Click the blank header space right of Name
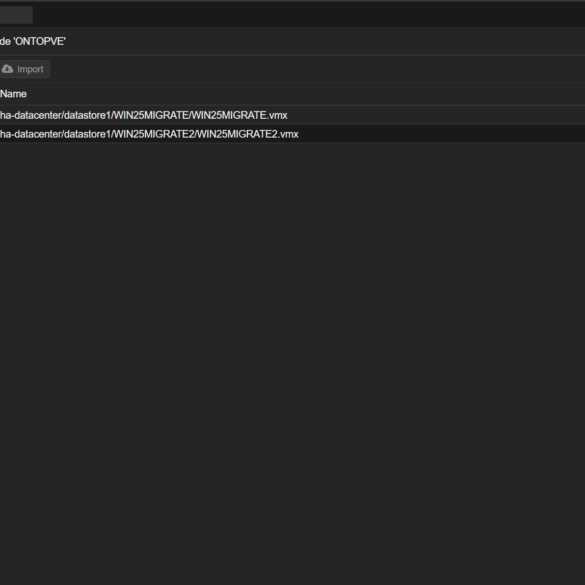This screenshot has width=585, height=585. 306,94
